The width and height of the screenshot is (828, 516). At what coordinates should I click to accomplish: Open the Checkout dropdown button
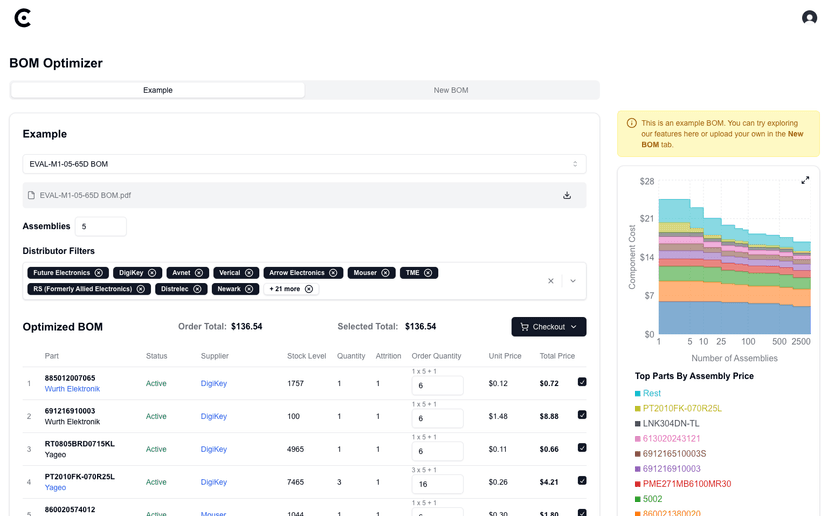pyautogui.click(x=549, y=327)
